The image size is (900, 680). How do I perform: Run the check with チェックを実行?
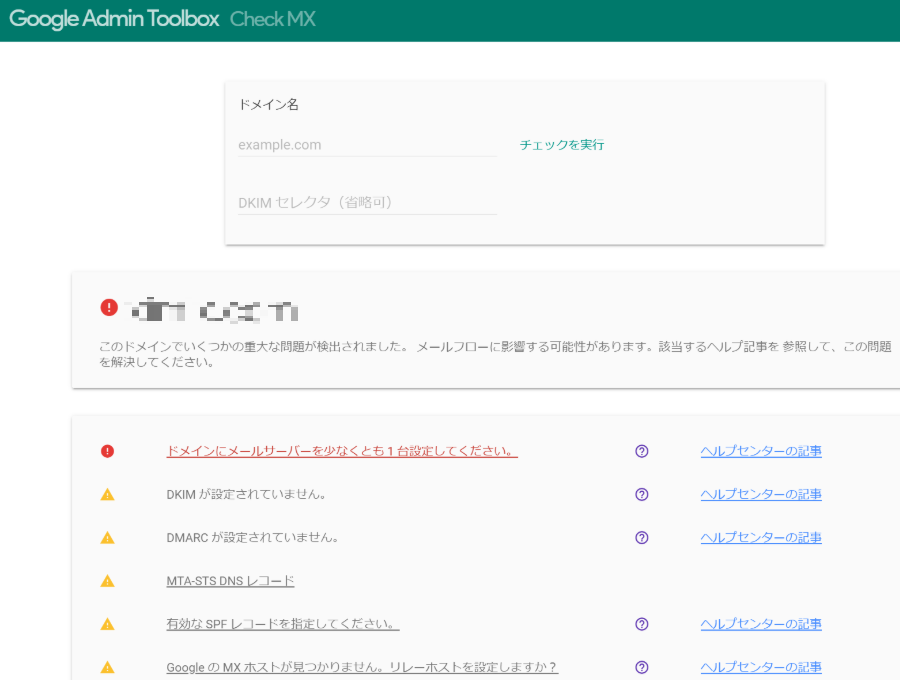(561, 144)
